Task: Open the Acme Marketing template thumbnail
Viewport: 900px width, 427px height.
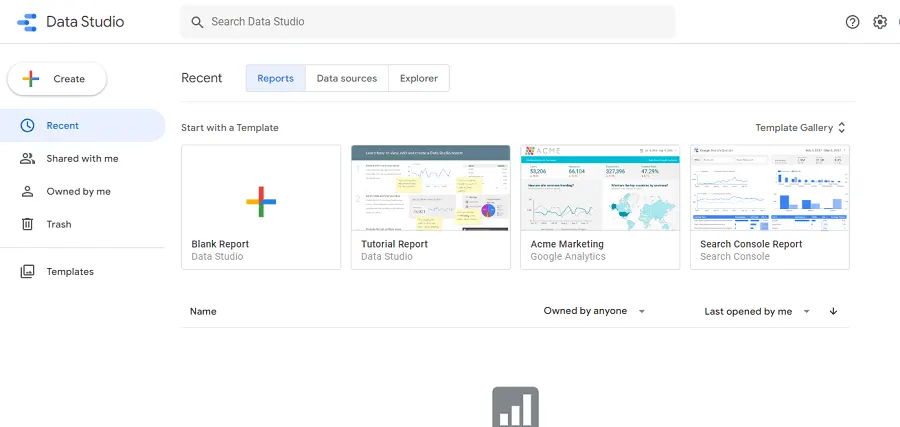Action: click(600, 188)
